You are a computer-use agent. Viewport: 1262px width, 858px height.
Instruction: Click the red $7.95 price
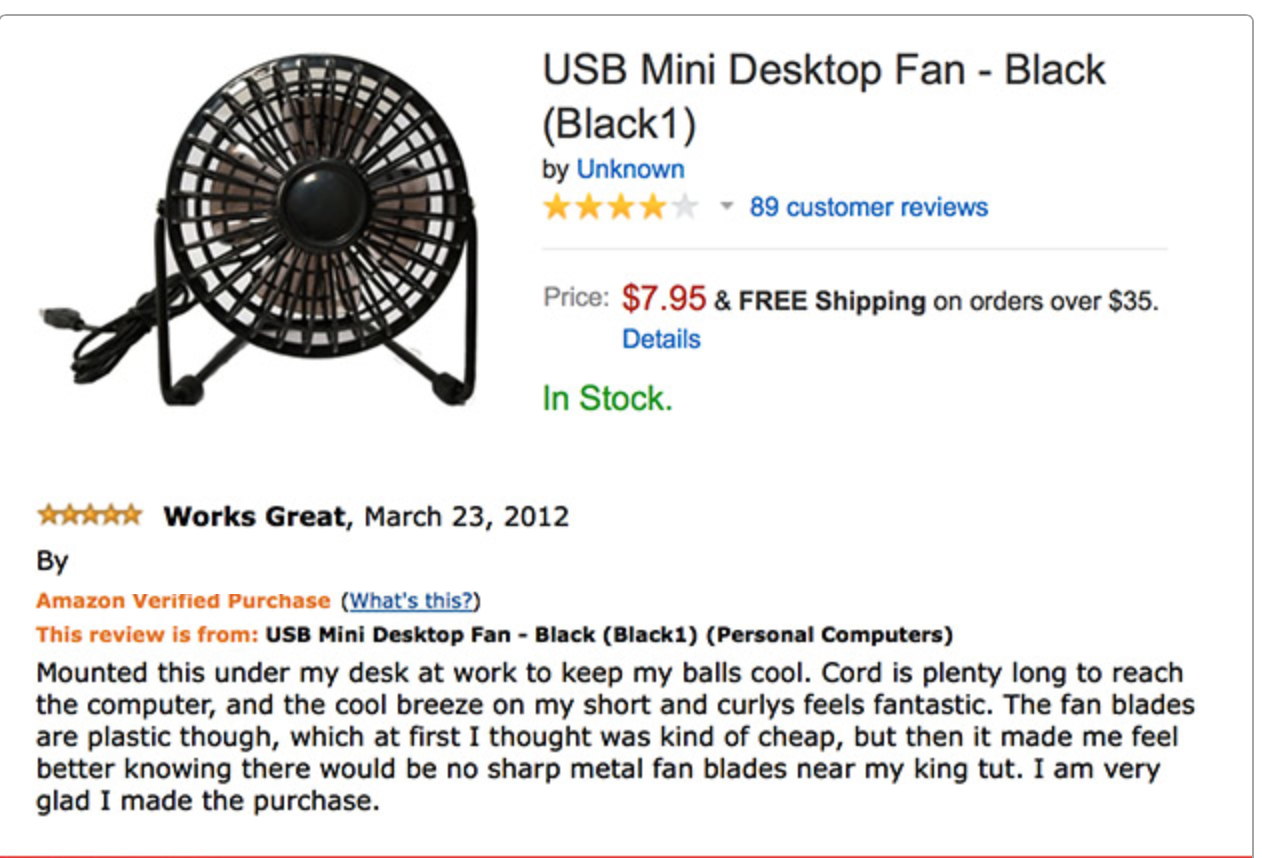664,298
